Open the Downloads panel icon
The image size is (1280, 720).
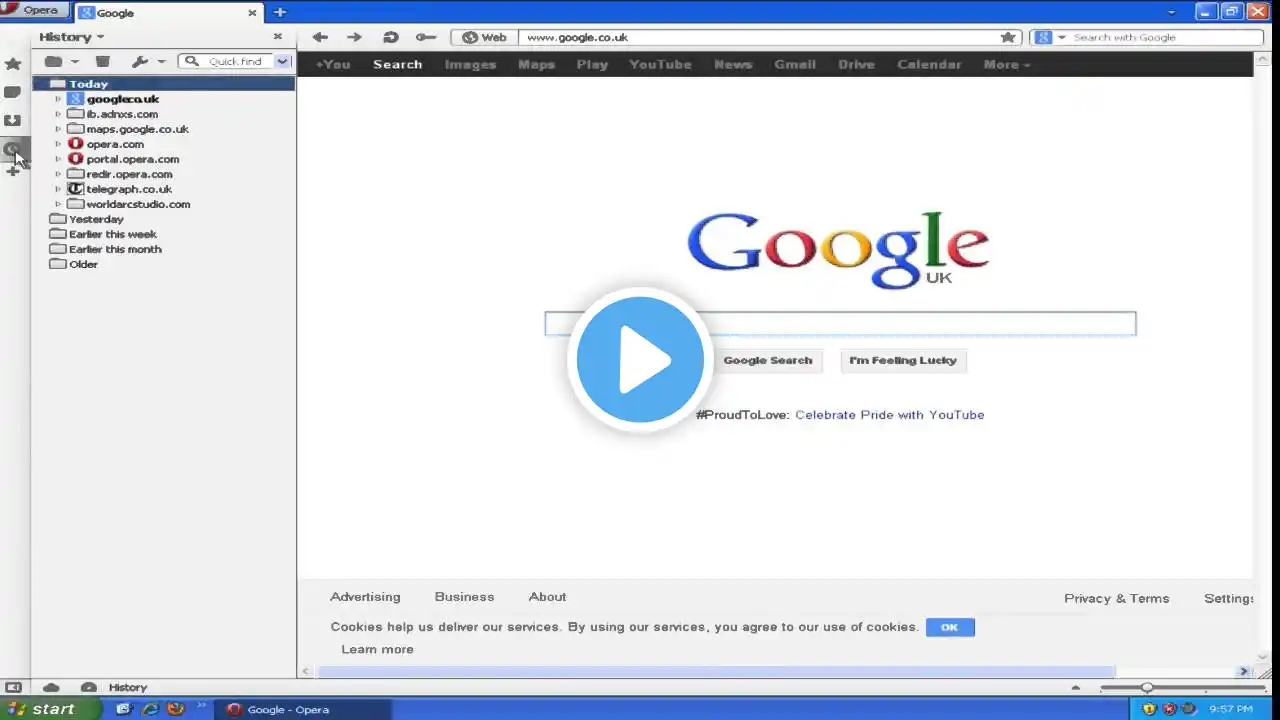click(x=13, y=120)
